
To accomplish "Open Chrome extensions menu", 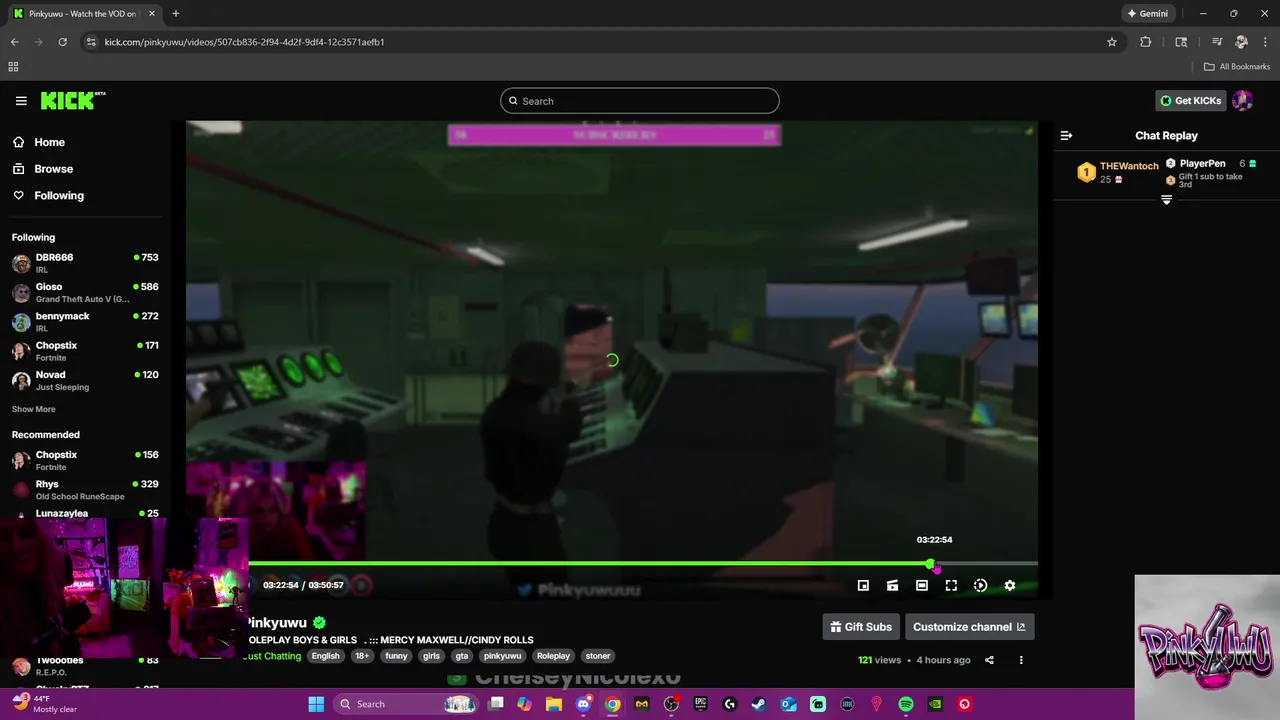I will pos(1146,42).
